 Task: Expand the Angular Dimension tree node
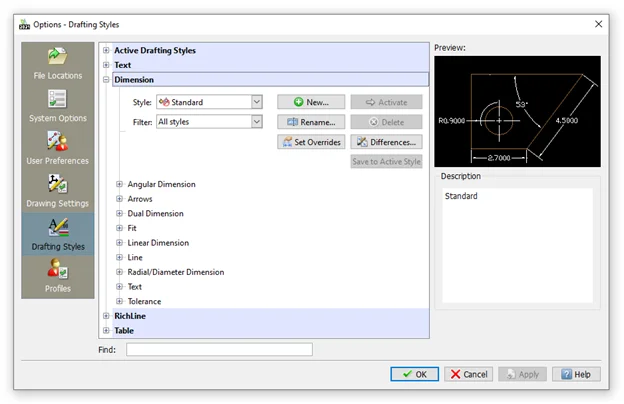pos(120,184)
